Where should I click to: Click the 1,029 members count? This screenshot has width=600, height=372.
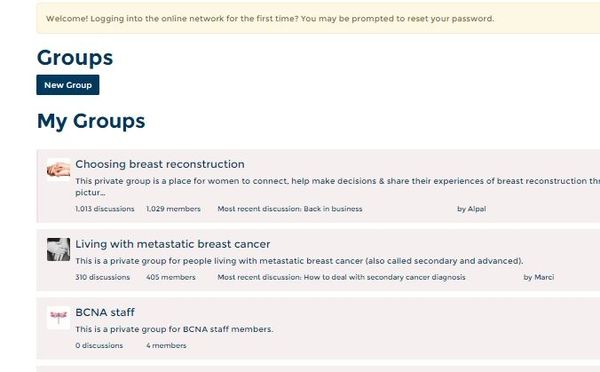click(x=173, y=209)
